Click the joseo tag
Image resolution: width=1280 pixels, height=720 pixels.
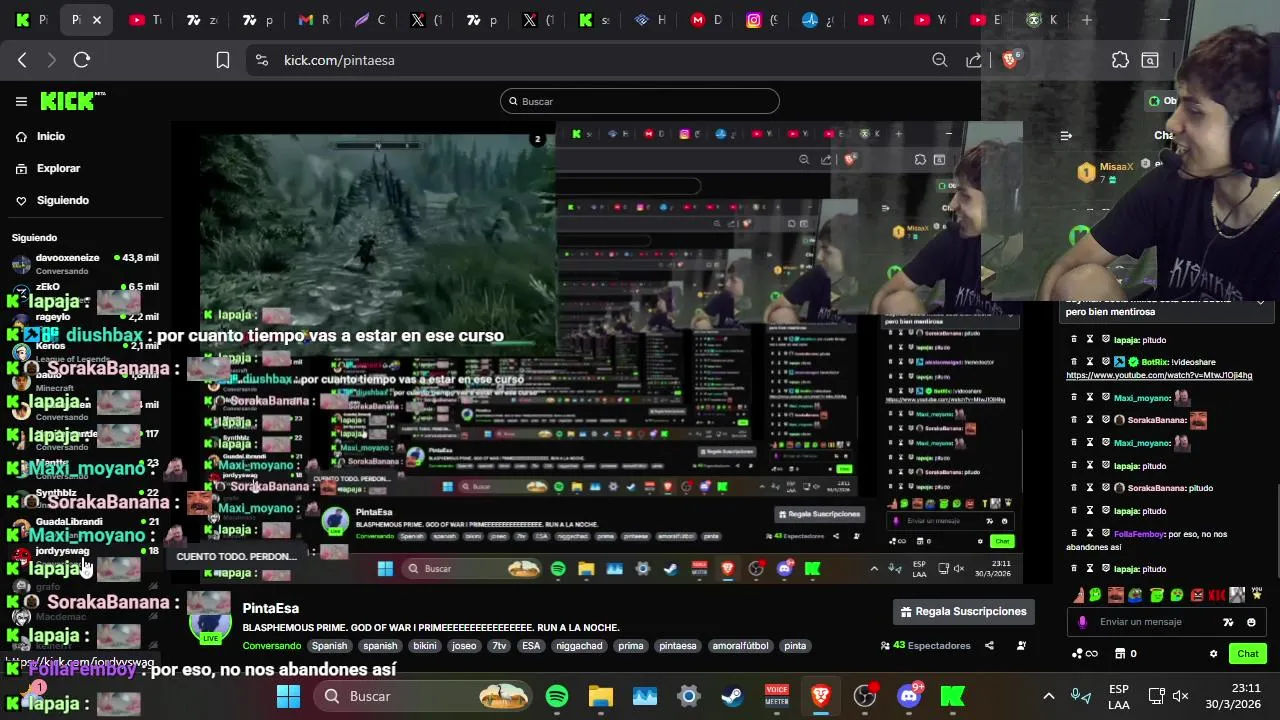[x=464, y=646]
